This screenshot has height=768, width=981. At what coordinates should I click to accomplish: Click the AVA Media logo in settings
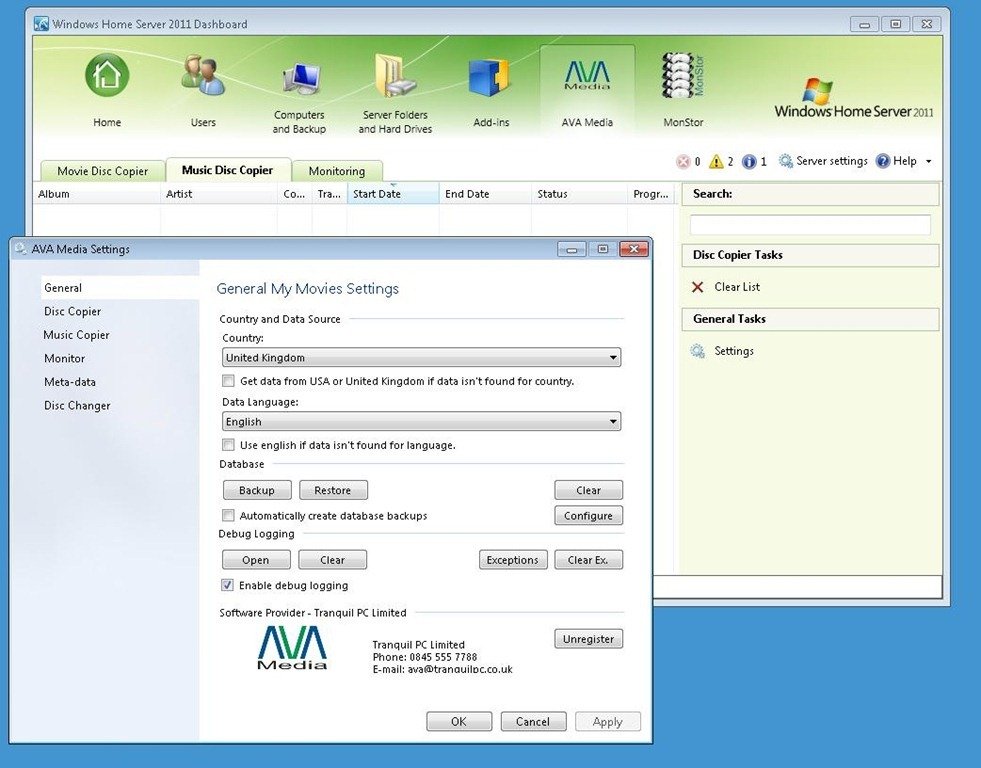[x=292, y=648]
